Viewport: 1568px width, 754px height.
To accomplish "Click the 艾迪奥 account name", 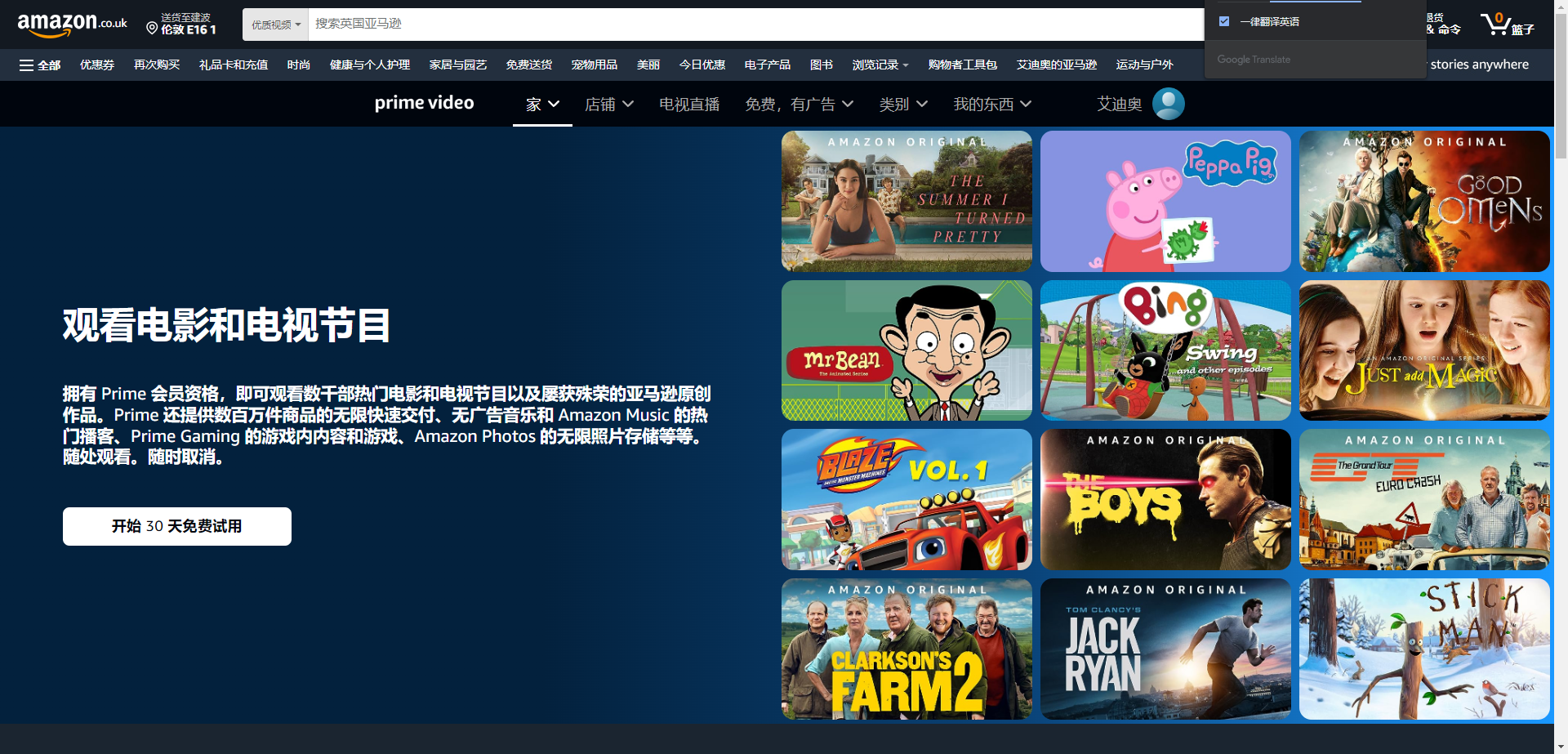I will click(x=1120, y=105).
